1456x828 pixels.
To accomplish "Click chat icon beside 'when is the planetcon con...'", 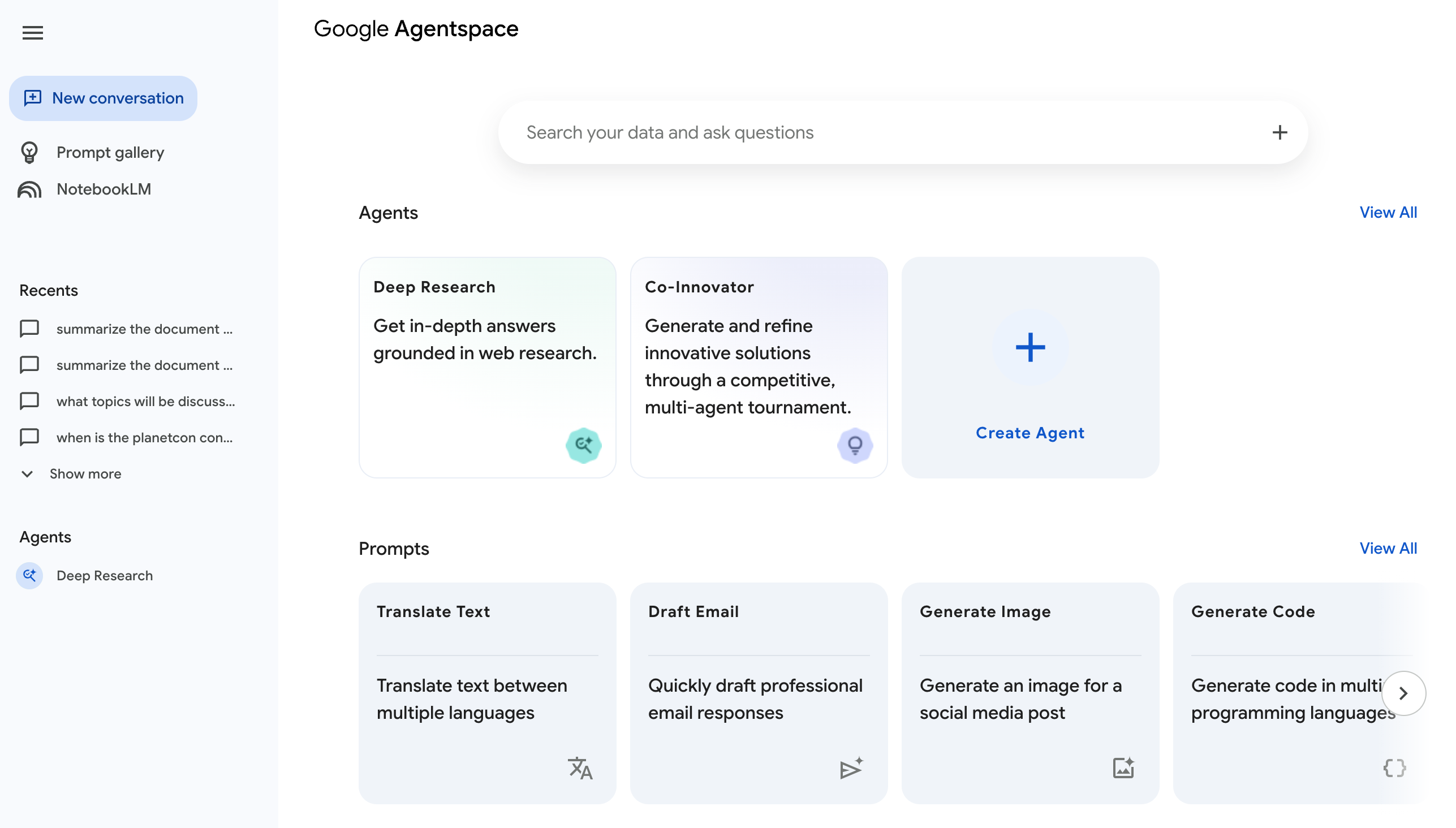I will [29, 438].
